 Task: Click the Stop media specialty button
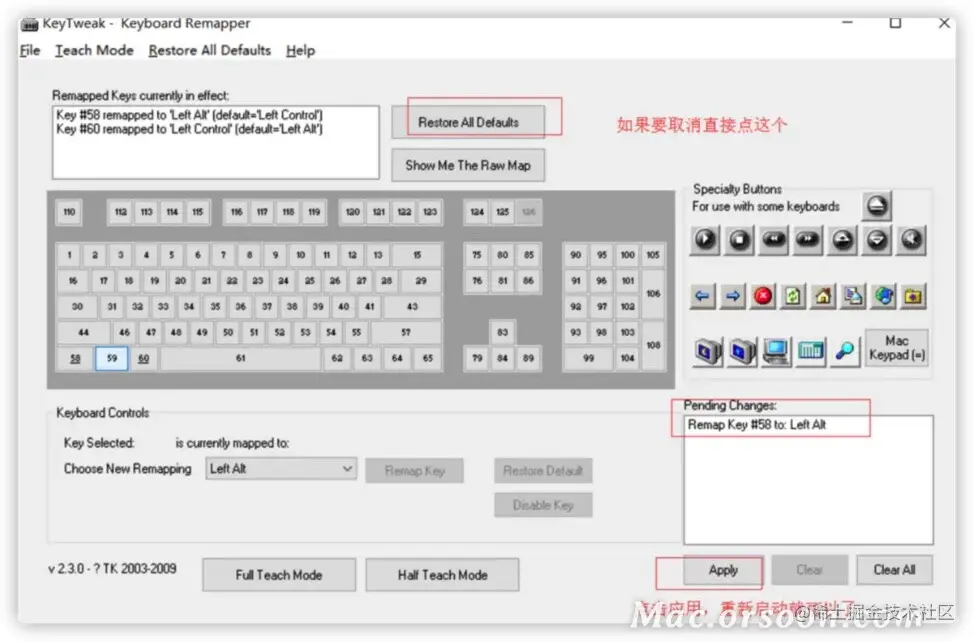pos(739,240)
